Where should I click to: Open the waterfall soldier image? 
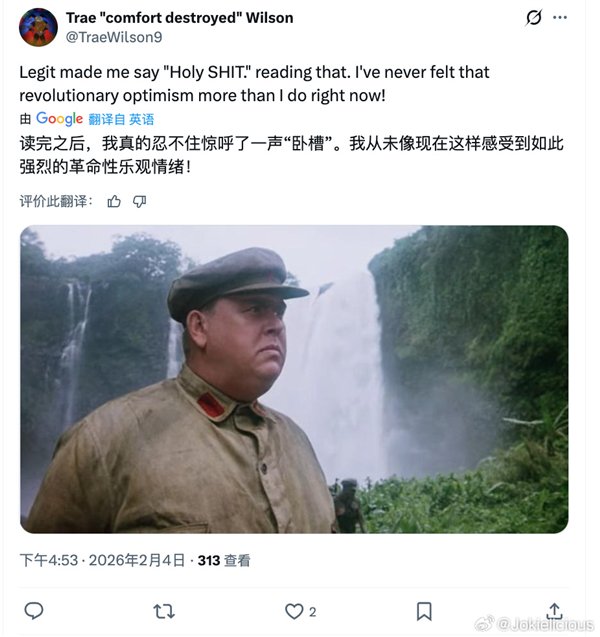(x=294, y=379)
